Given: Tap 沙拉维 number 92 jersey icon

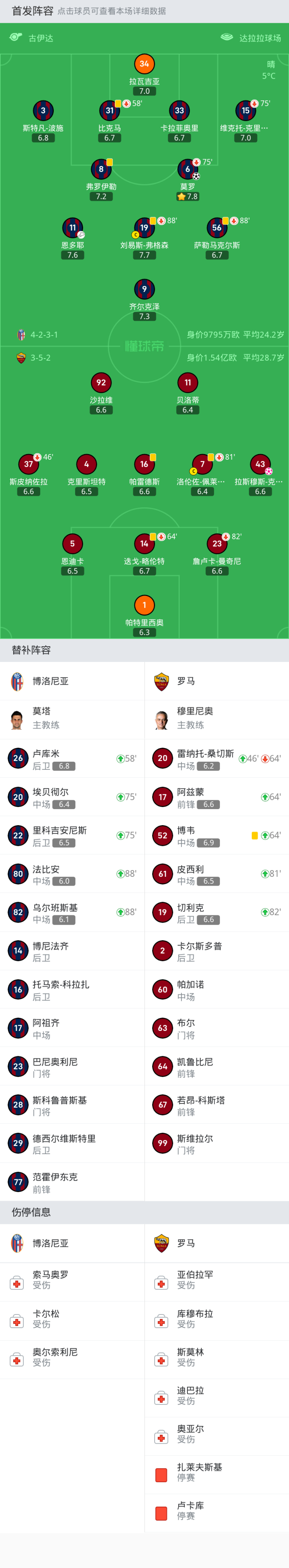Looking at the screenshot, I should click(101, 382).
